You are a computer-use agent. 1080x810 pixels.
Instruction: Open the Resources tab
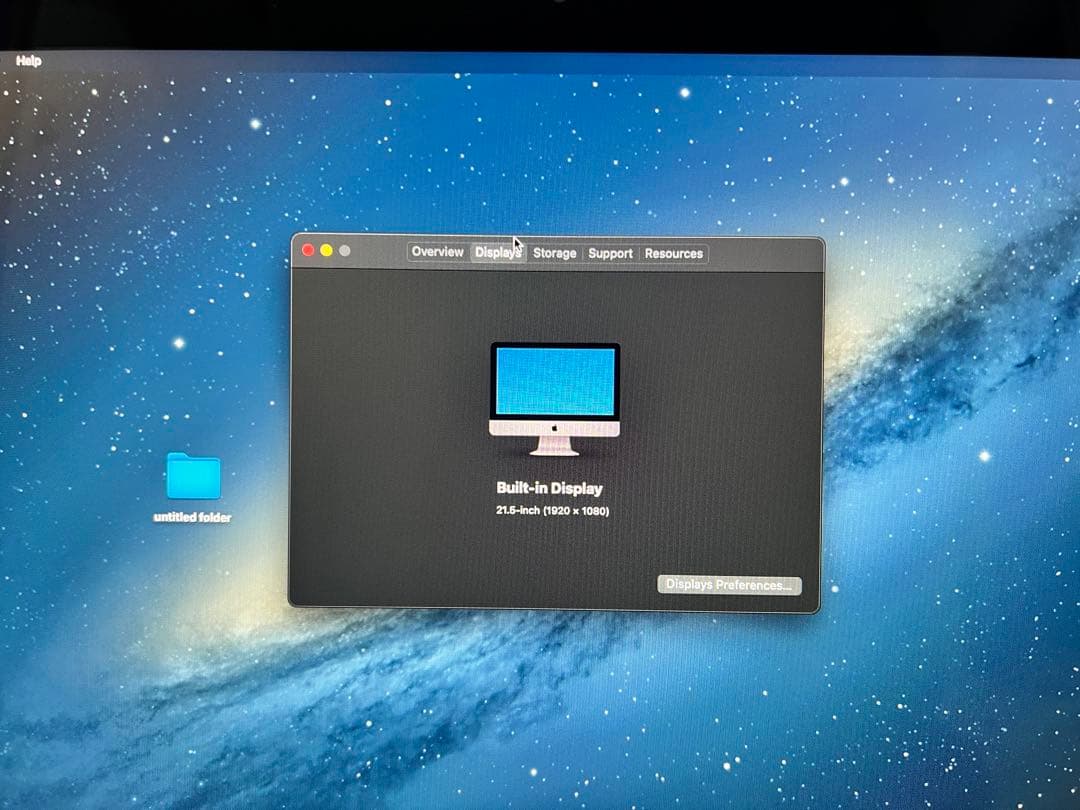tap(673, 254)
